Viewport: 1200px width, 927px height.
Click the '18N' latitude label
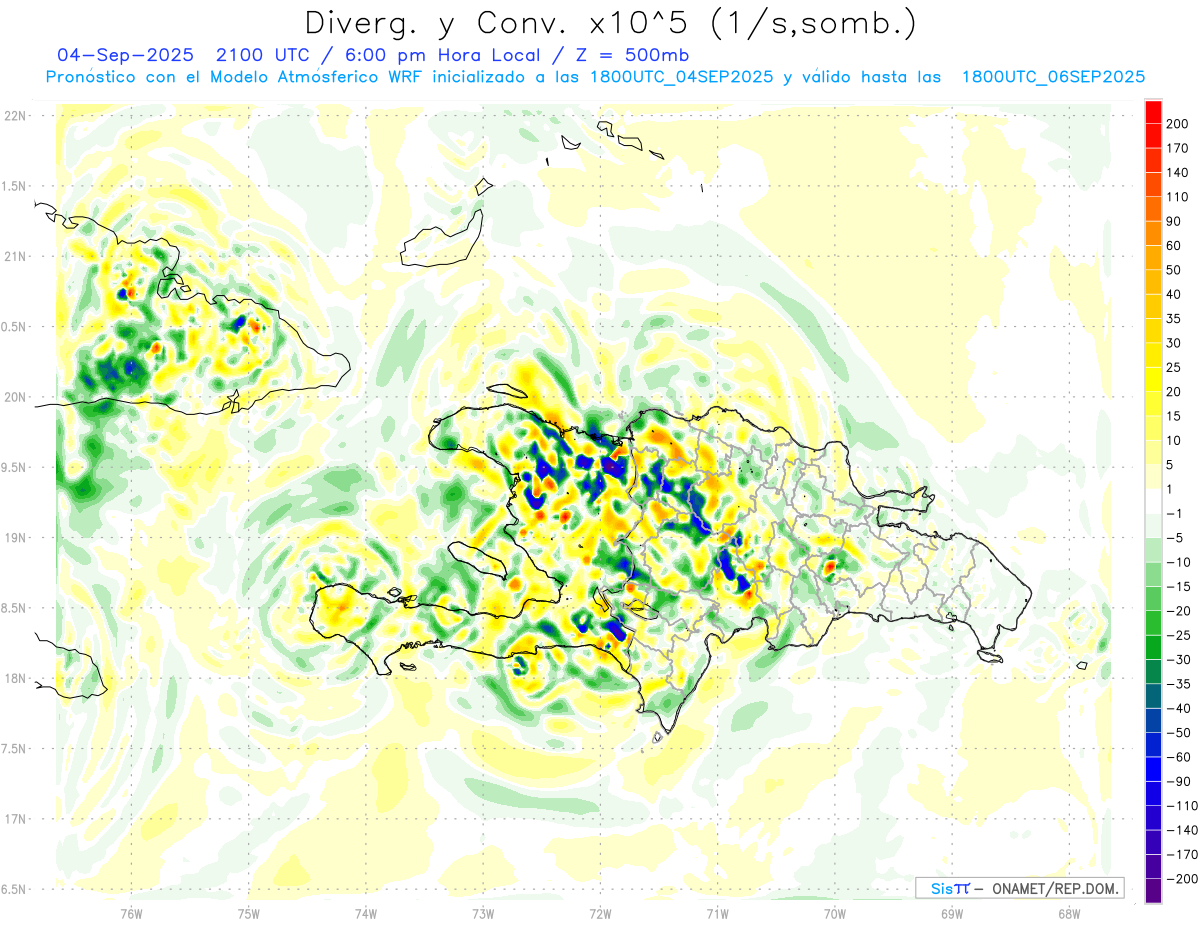(x=14, y=678)
